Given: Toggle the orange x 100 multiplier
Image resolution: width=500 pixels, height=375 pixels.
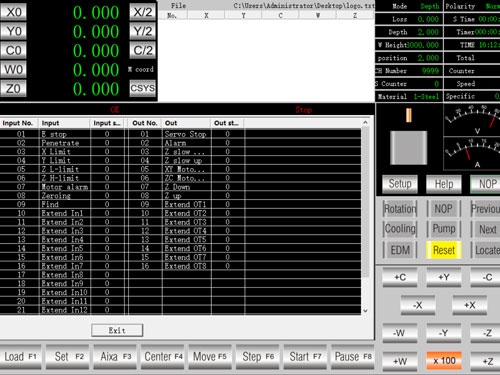Looking at the screenshot, I should pos(444,361).
